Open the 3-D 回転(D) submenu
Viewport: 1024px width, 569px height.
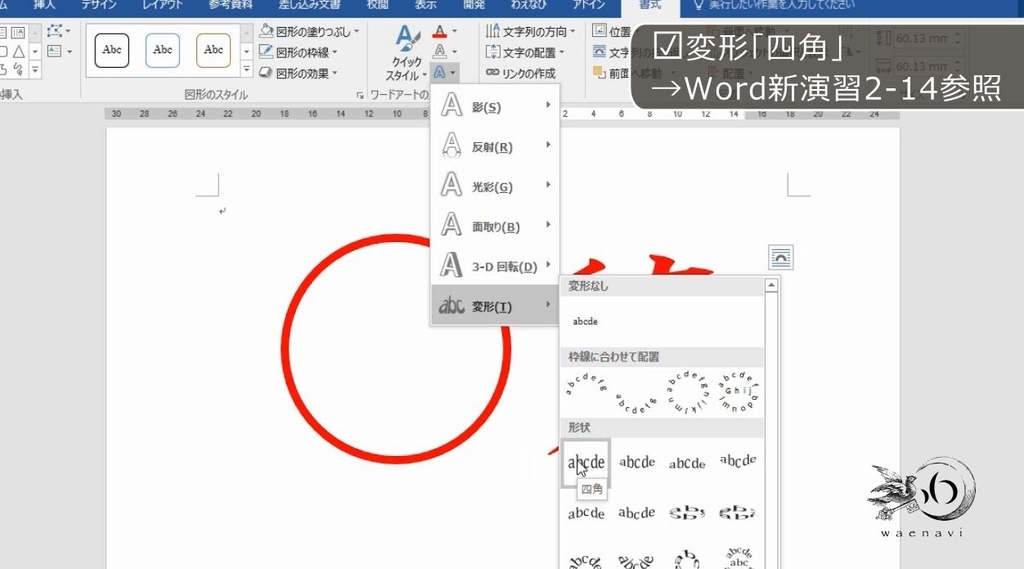click(x=495, y=266)
